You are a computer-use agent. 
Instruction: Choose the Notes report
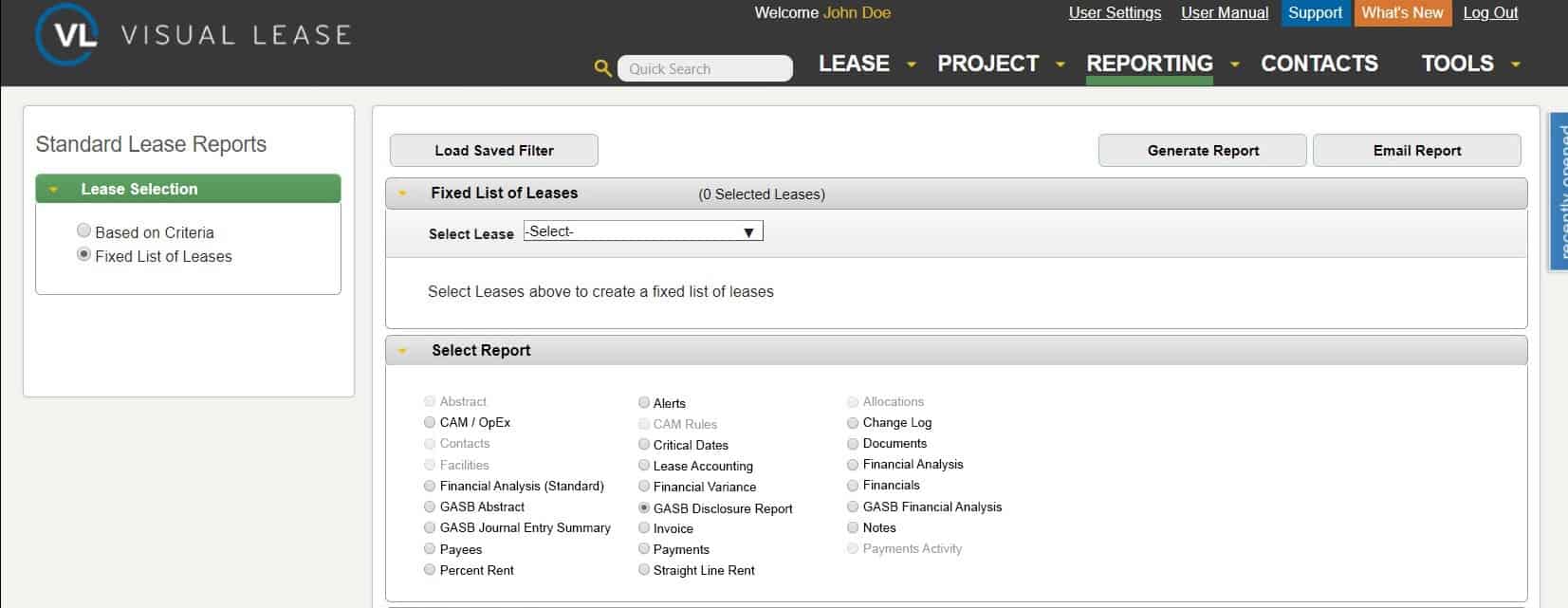[853, 527]
